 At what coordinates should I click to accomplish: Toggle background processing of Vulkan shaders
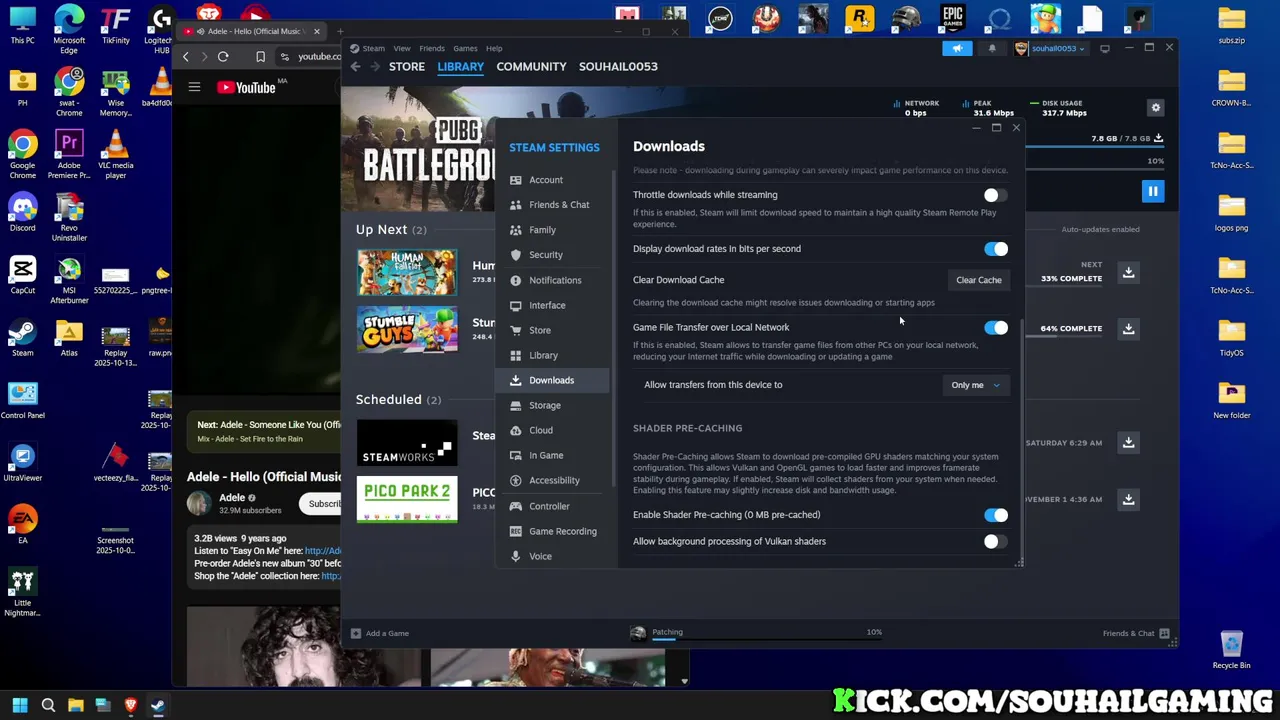[x=993, y=542]
